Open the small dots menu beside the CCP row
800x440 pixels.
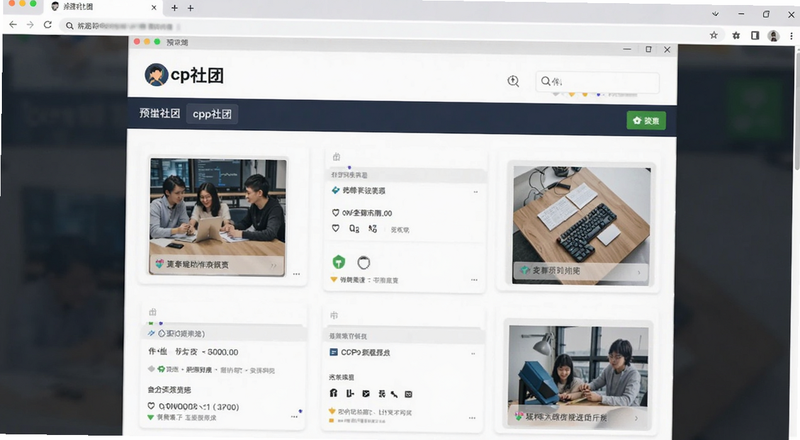473,353
